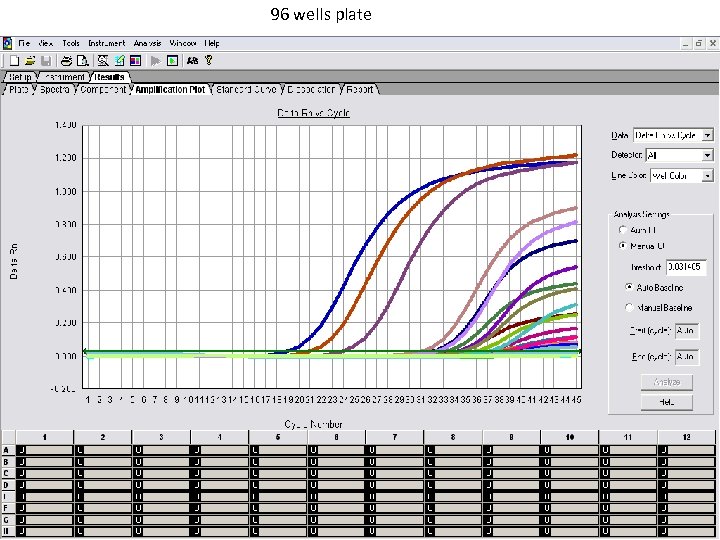Minimize the application window
Image resolution: width=720 pixels, height=540 pixels.
coord(686,44)
